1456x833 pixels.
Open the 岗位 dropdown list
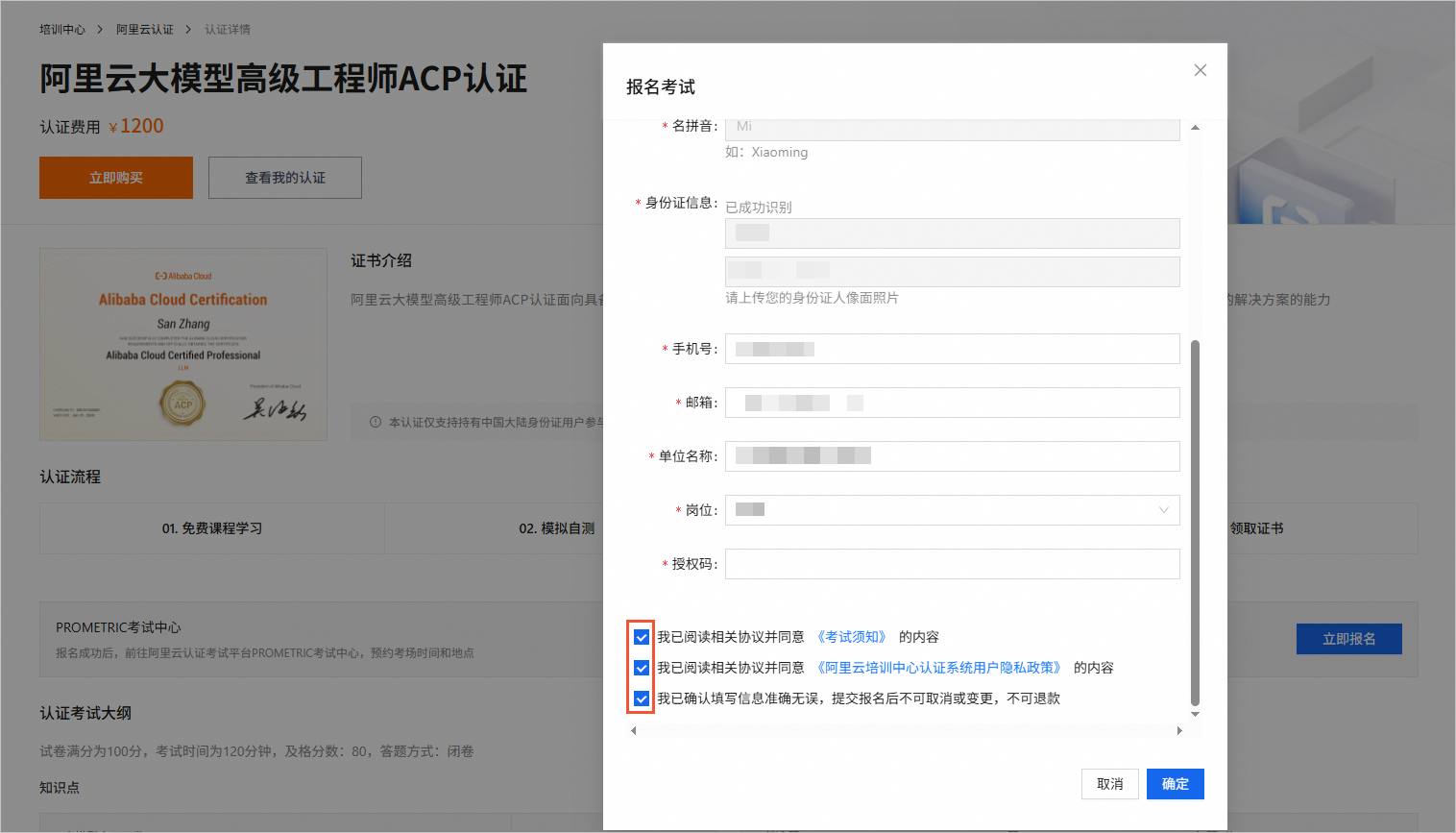point(952,510)
